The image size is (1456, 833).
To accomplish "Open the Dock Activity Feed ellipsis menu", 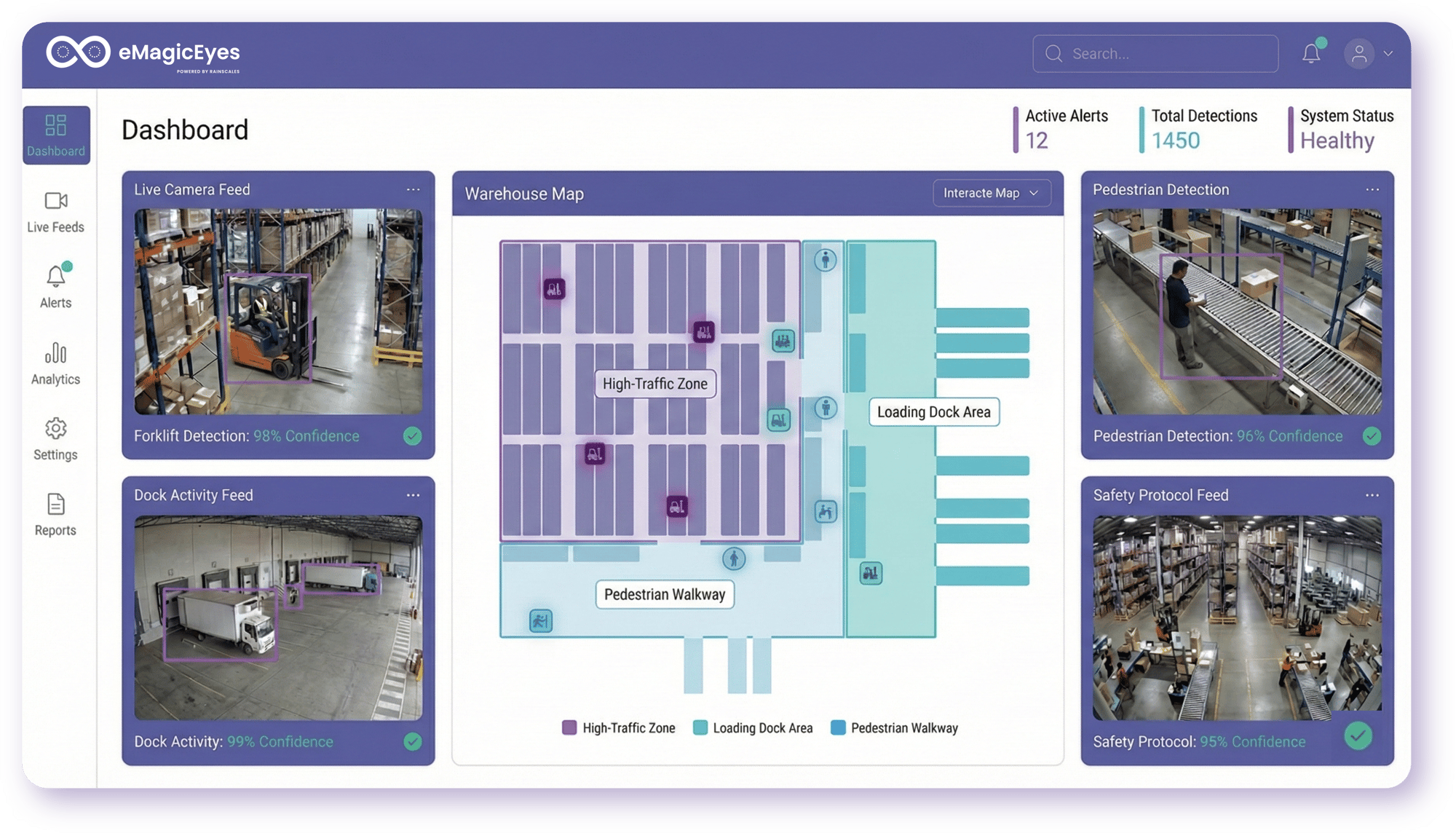I will click(414, 495).
